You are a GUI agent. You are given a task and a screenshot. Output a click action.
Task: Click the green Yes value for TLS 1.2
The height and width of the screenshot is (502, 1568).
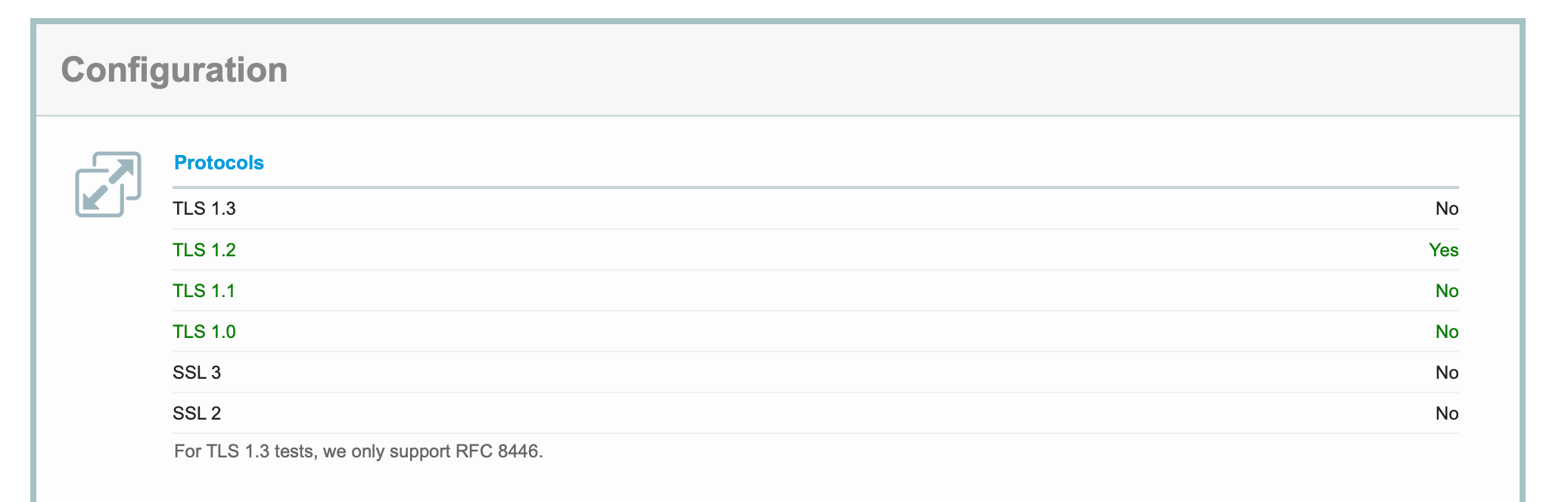[x=1443, y=250]
